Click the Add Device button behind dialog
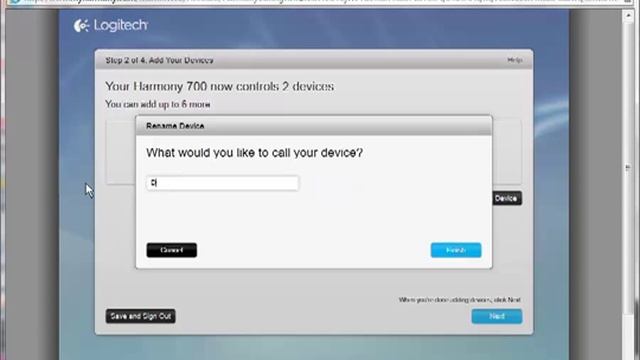 [507, 198]
